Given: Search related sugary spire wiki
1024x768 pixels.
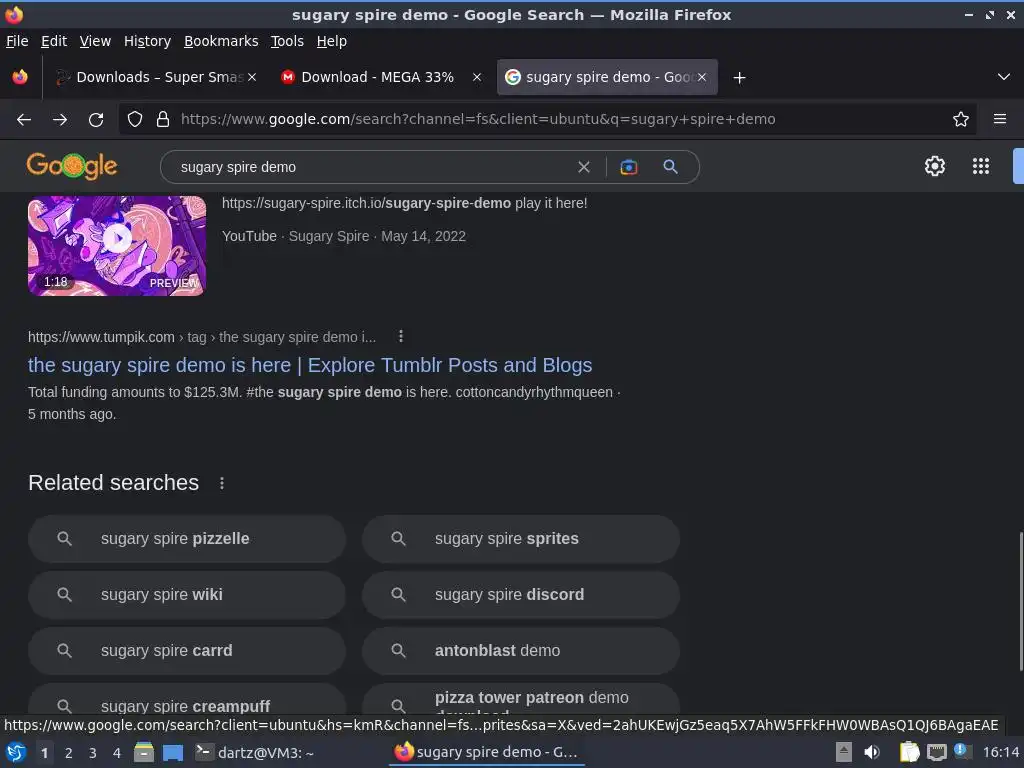Looking at the screenshot, I should pyautogui.click(x=187, y=595).
